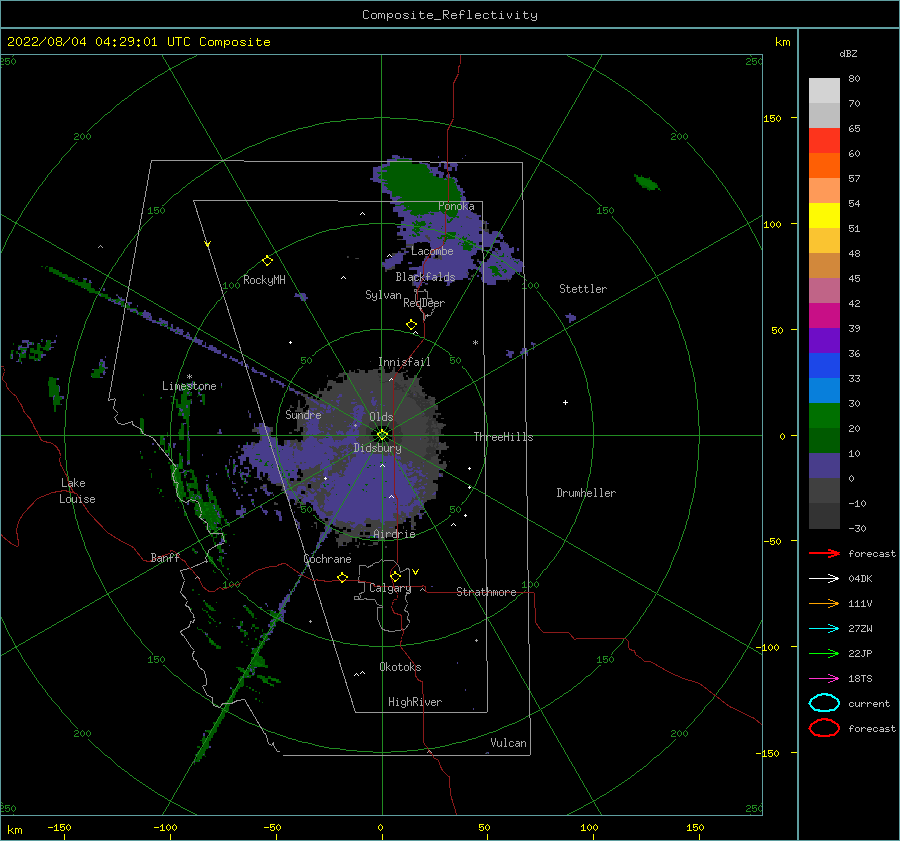Click the Limestone label
The height and width of the screenshot is (841, 900).
189,386
